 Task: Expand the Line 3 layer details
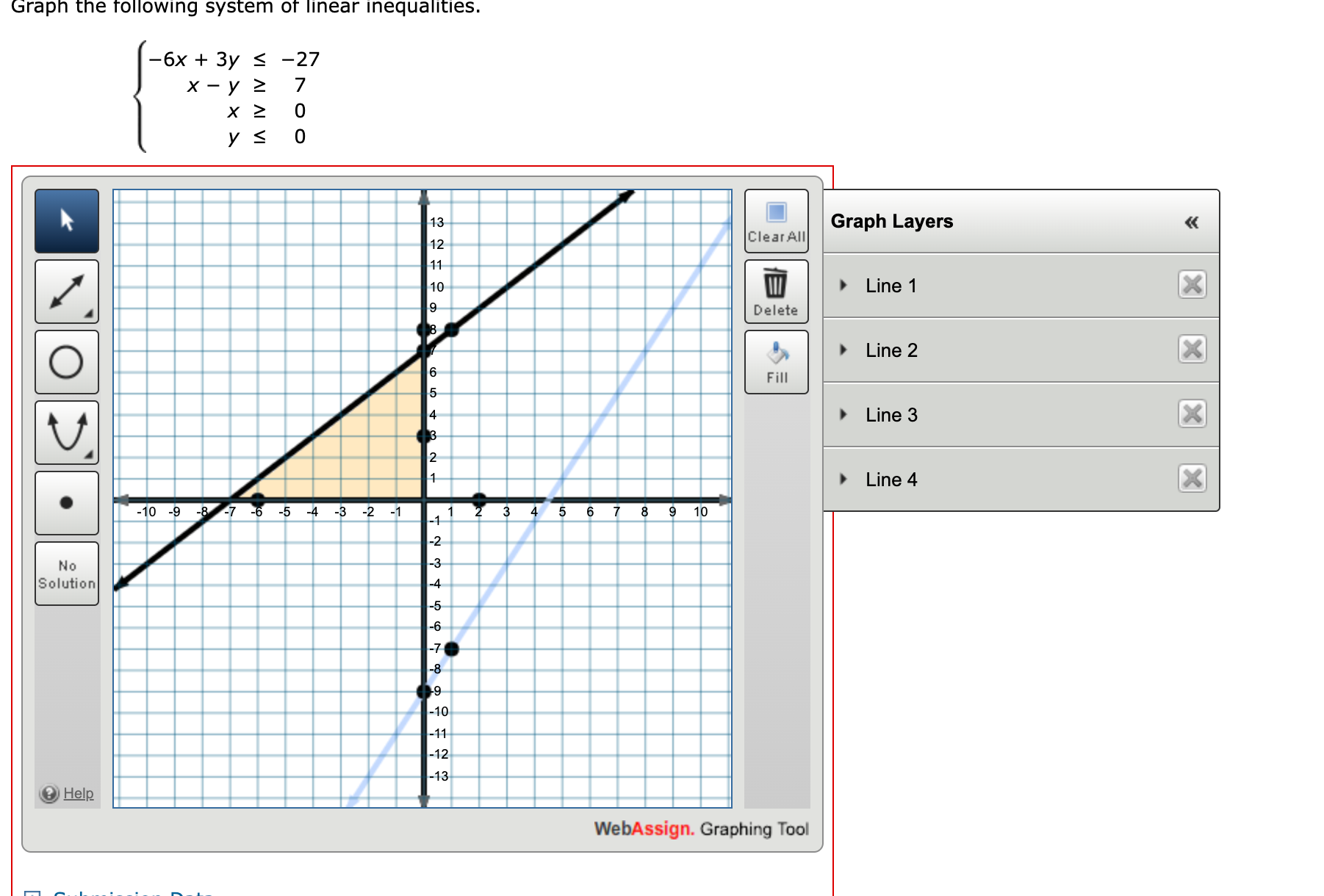(843, 415)
